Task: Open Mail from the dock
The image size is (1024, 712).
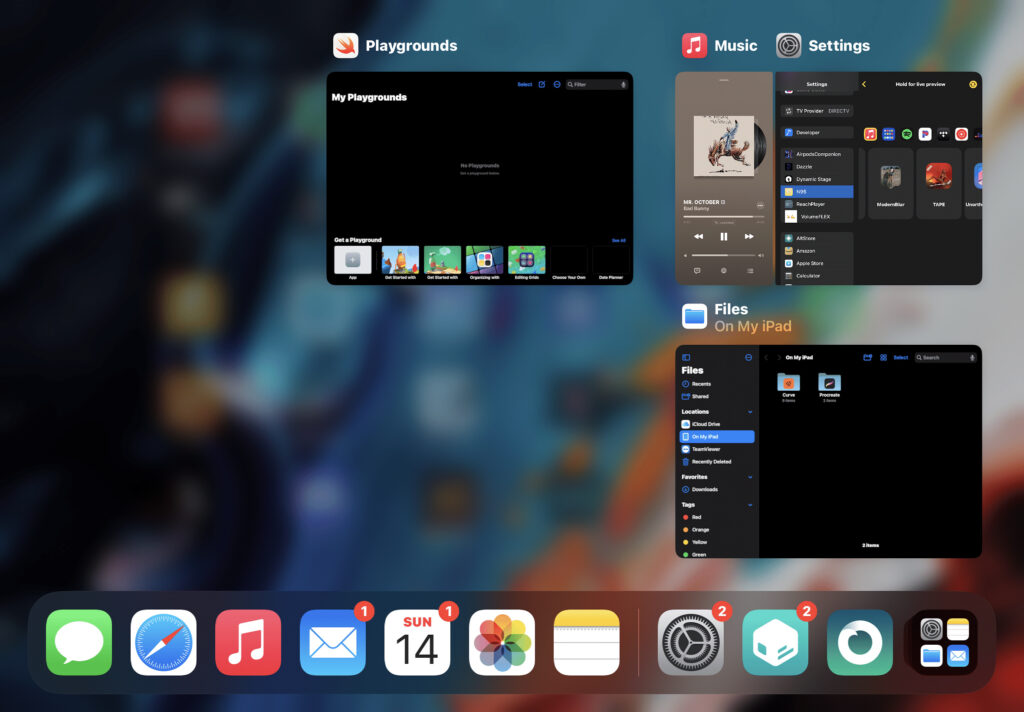Action: pyautogui.click(x=332, y=641)
